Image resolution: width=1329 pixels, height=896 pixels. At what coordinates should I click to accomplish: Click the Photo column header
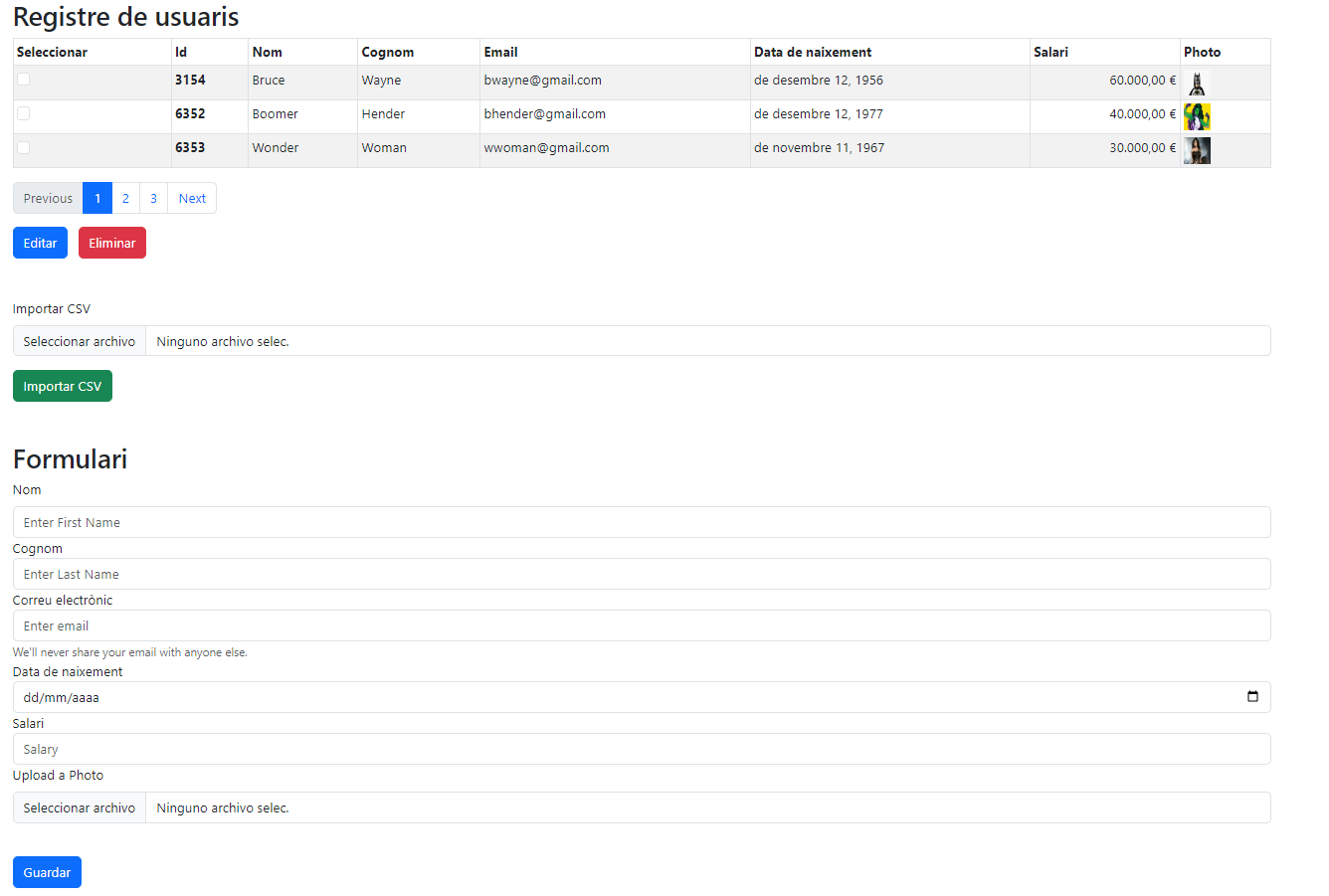point(1226,52)
